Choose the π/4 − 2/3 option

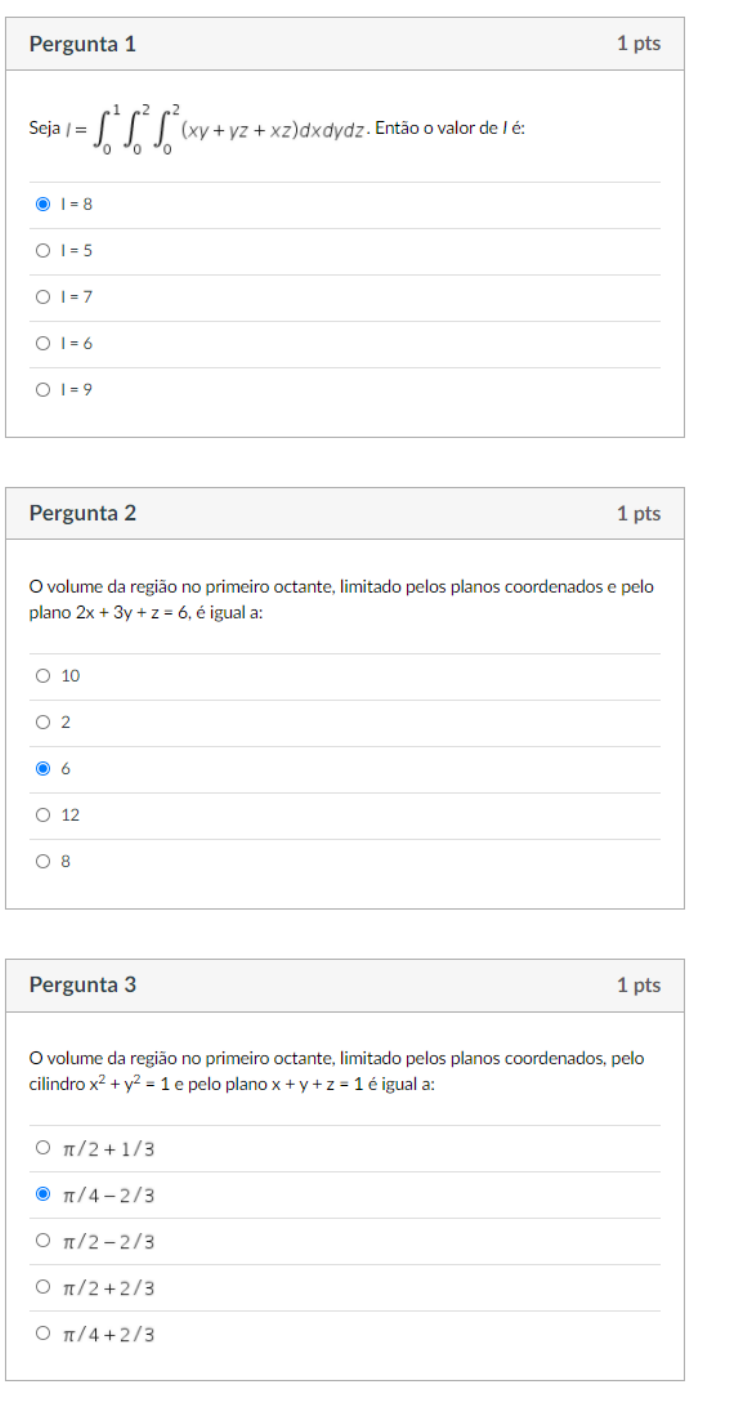(42, 1194)
